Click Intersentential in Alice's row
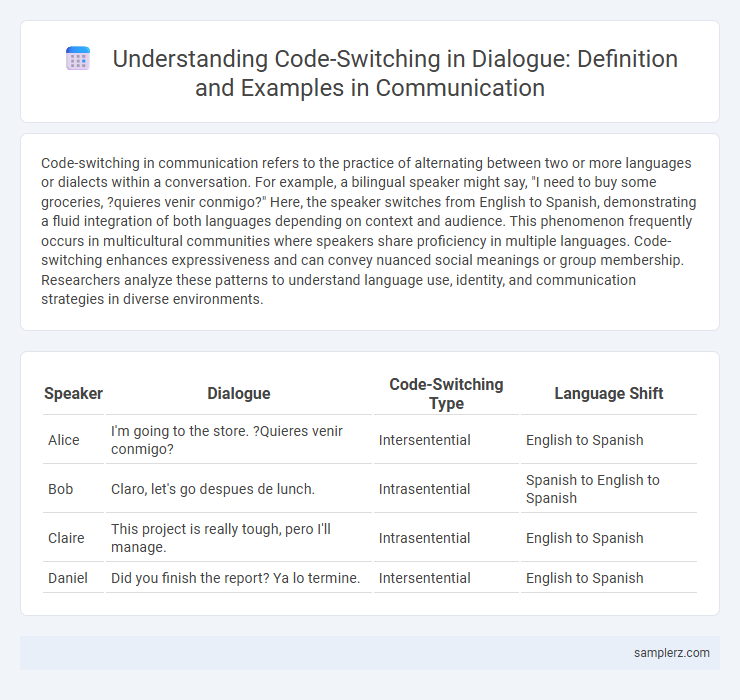This screenshot has width=740, height=700. pos(424,440)
